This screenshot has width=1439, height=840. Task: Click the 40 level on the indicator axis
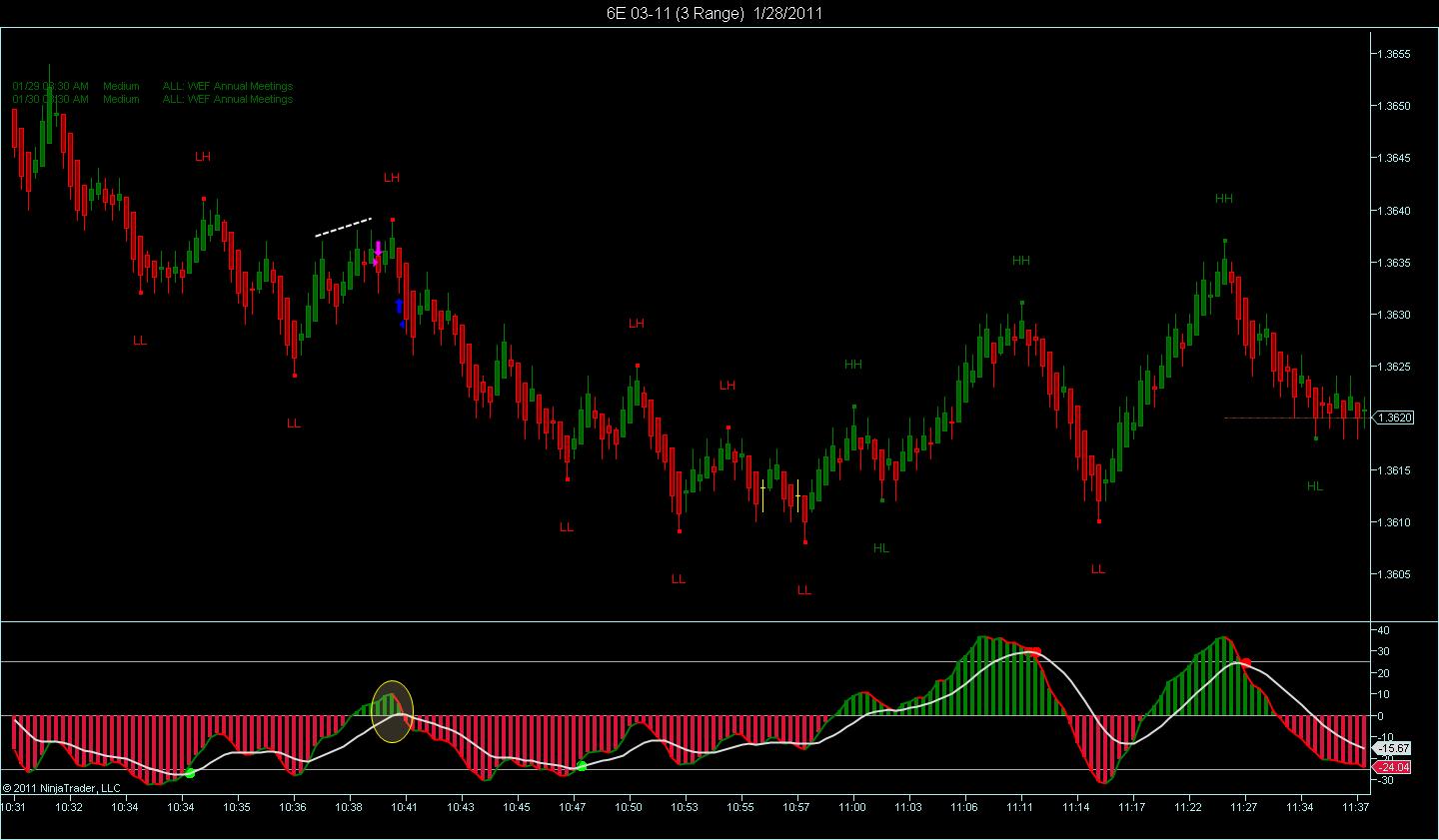pos(1384,631)
